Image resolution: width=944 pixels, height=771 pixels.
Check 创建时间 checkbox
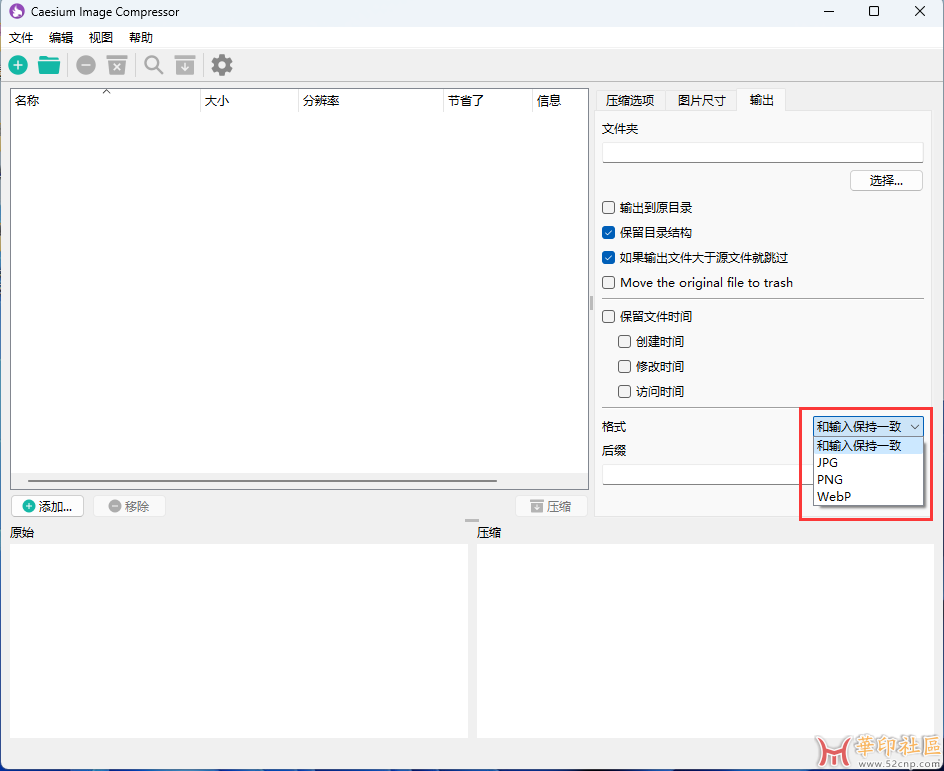tap(624, 342)
